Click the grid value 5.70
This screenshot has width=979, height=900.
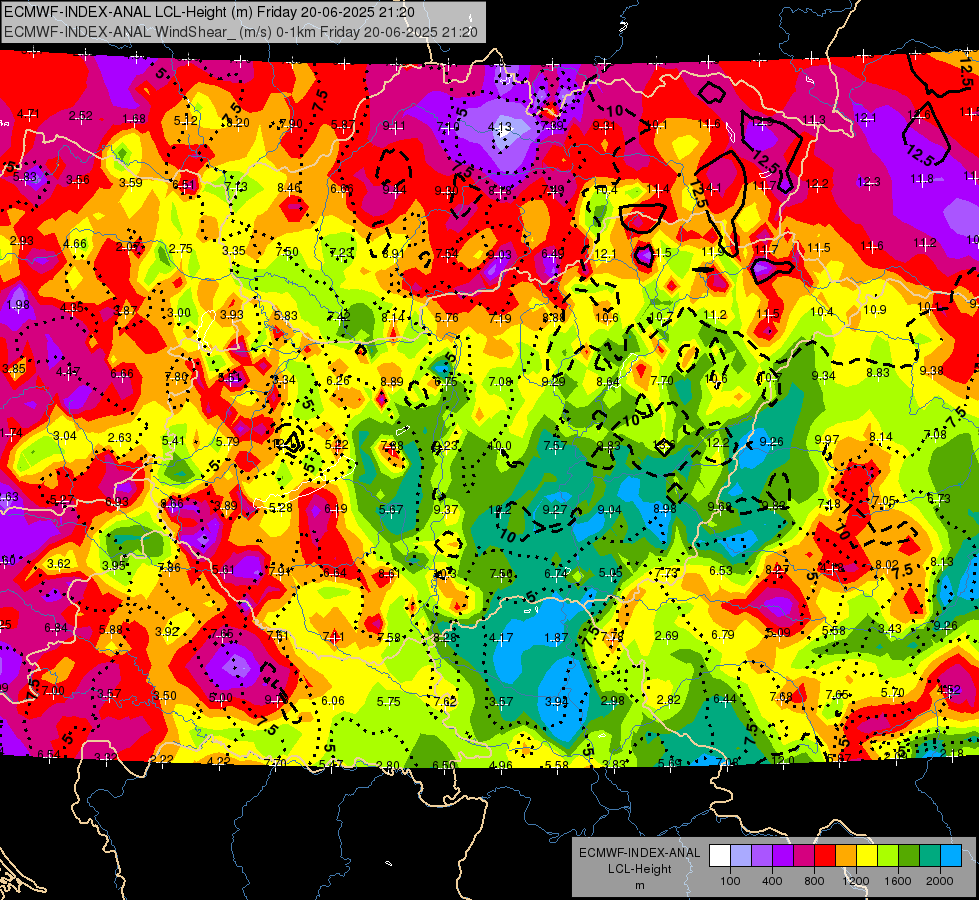coord(892,692)
